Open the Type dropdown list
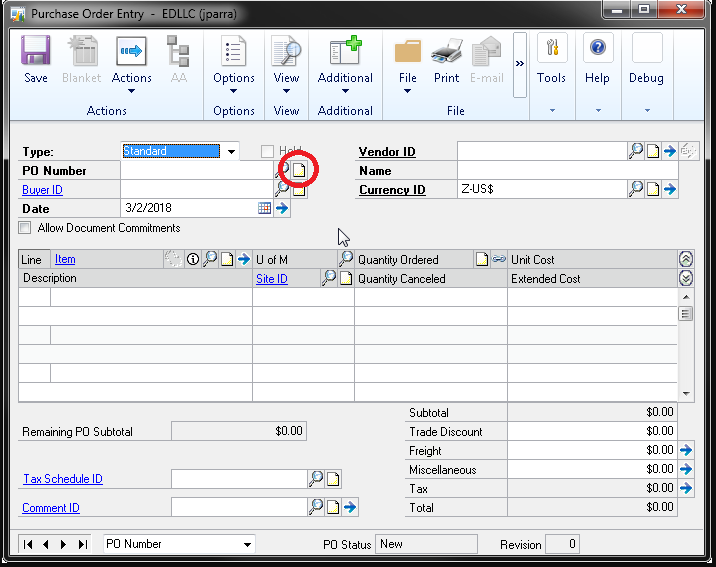The image size is (716, 567). pos(232,152)
